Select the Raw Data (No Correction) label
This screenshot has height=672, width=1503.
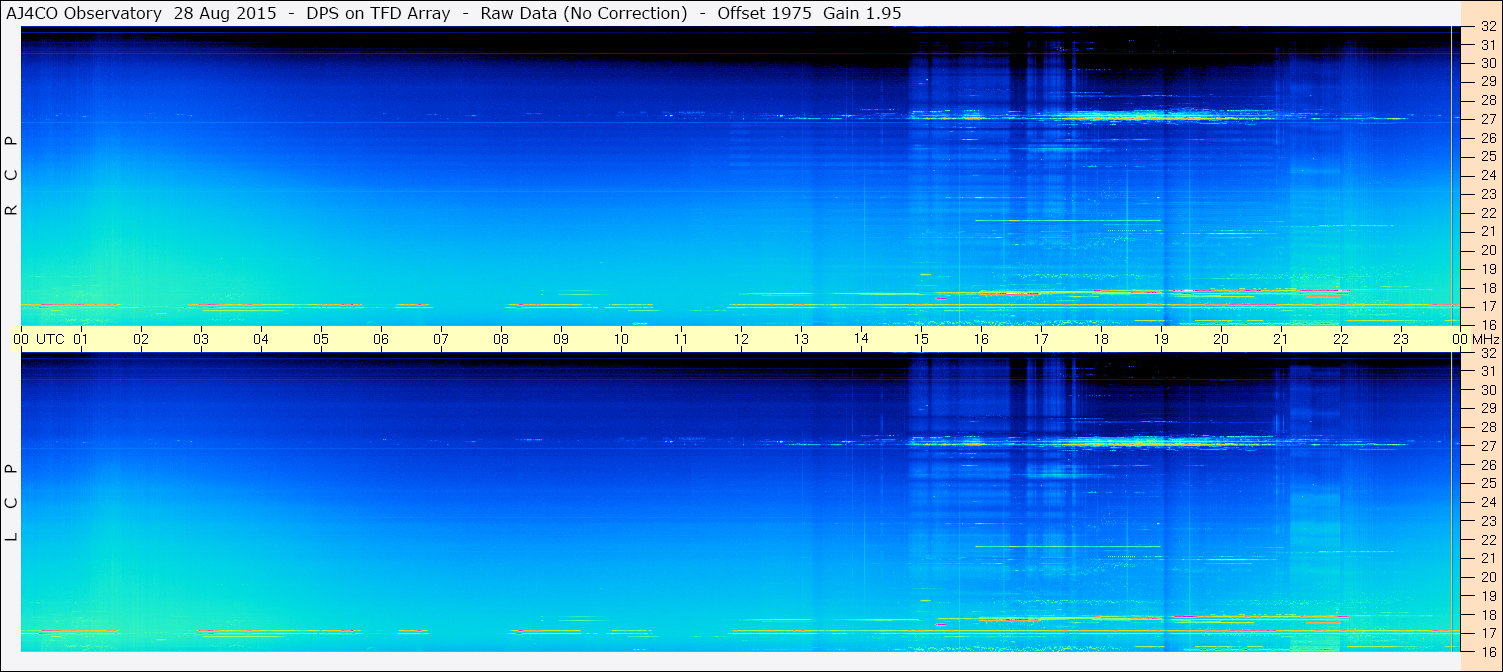[x=583, y=14]
